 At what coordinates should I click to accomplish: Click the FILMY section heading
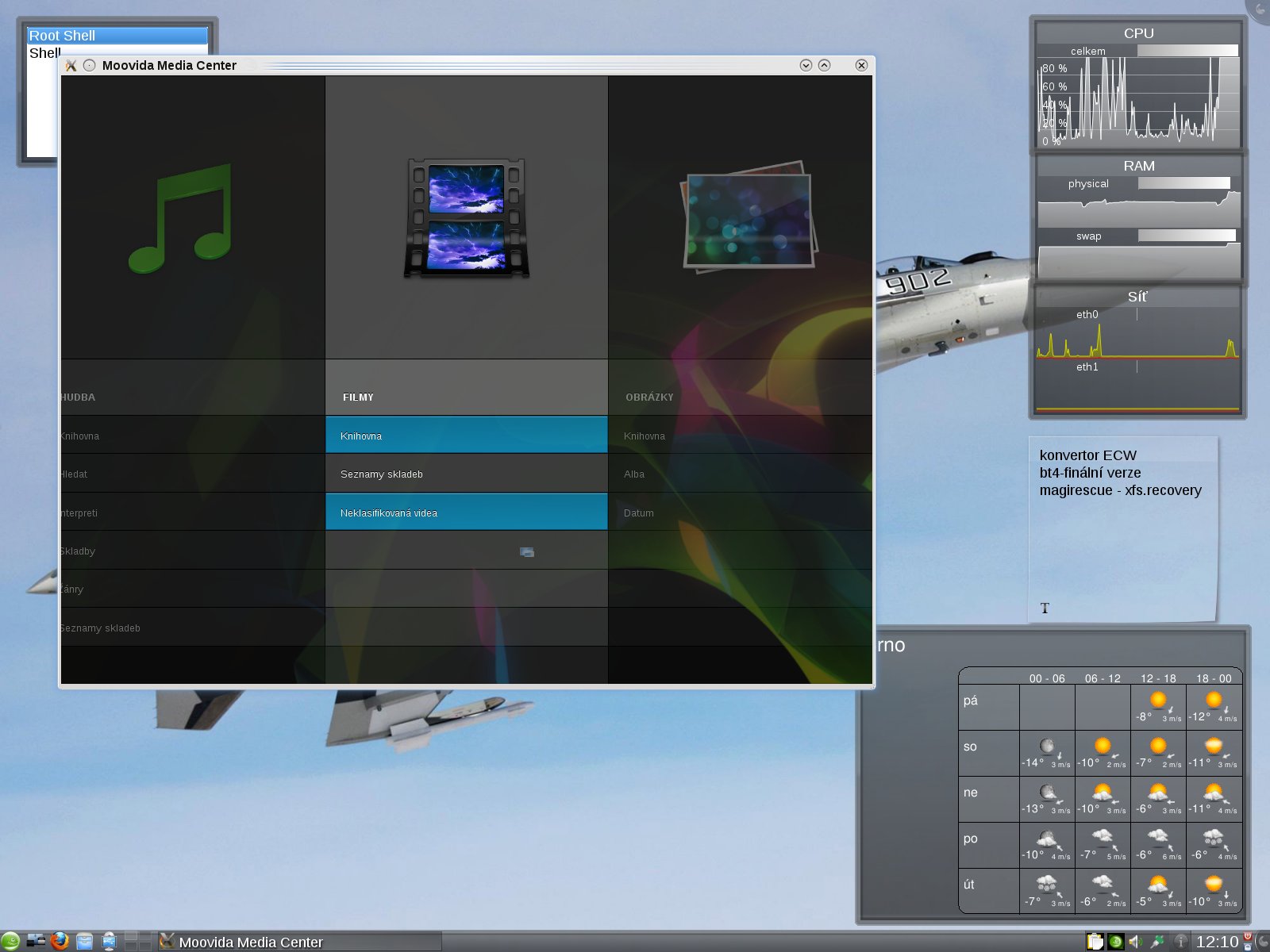point(358,397)
